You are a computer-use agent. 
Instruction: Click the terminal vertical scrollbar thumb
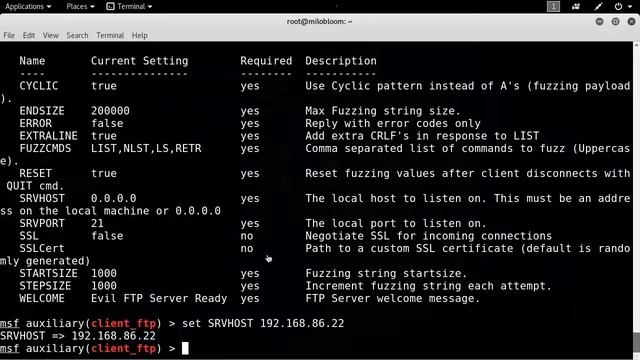636,343
